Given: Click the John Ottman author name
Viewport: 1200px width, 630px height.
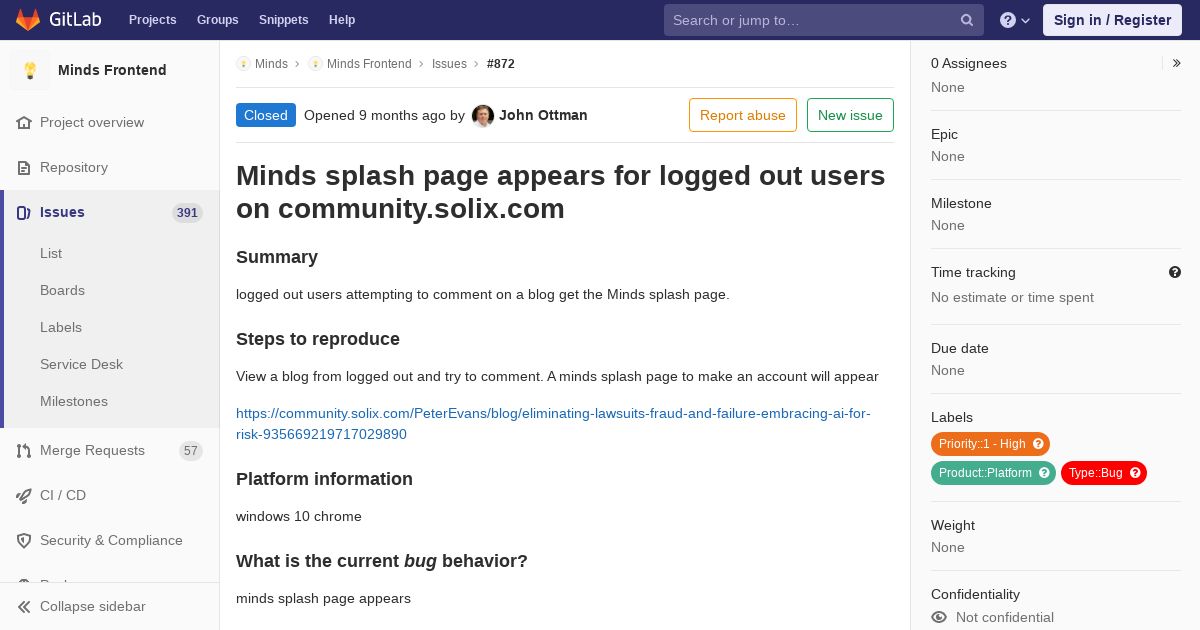Looking at the screenshot, I should (543, 116).
